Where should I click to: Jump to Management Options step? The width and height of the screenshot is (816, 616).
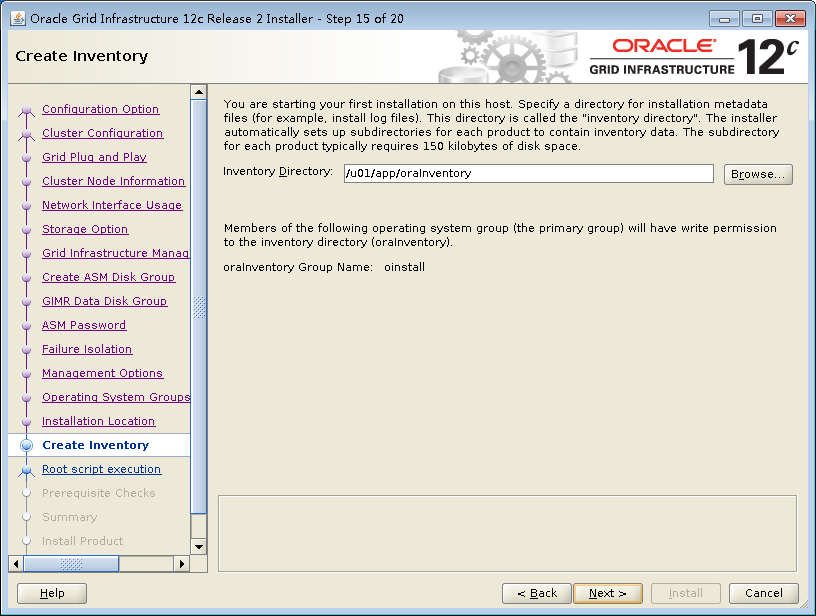point(103,373)
